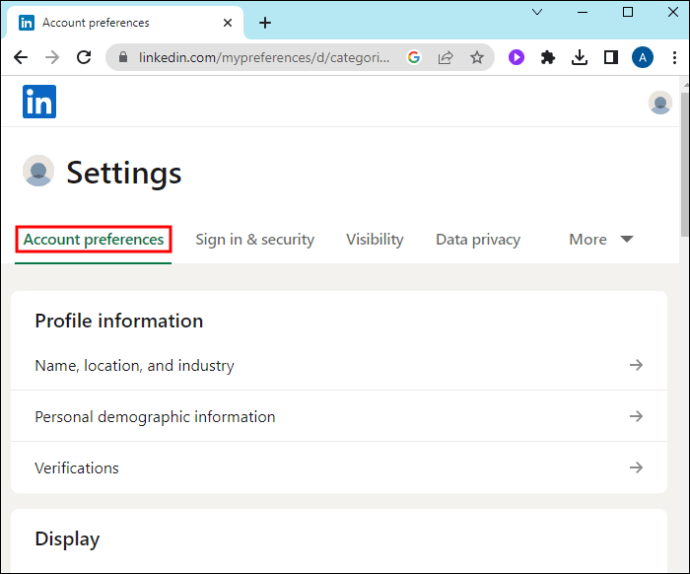Select the Account preferences settings tab
The width and height of the screenshot is (690, 574).
93,239
